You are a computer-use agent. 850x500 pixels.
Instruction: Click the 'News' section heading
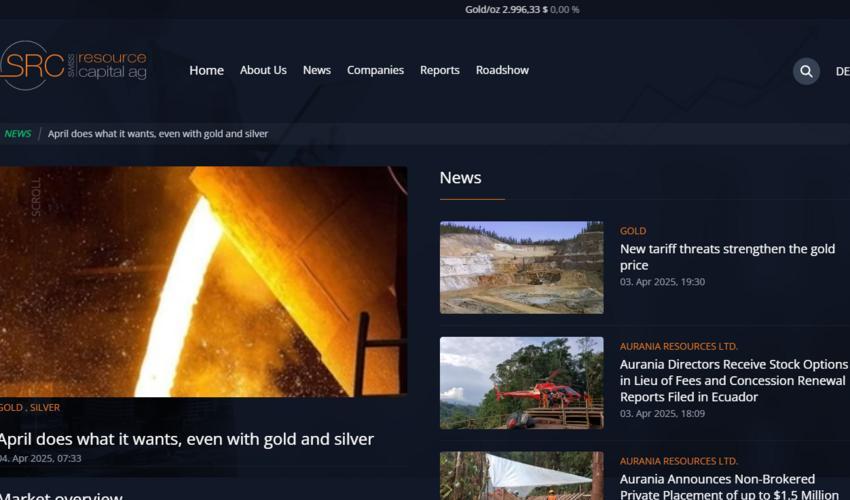point(460,178)
